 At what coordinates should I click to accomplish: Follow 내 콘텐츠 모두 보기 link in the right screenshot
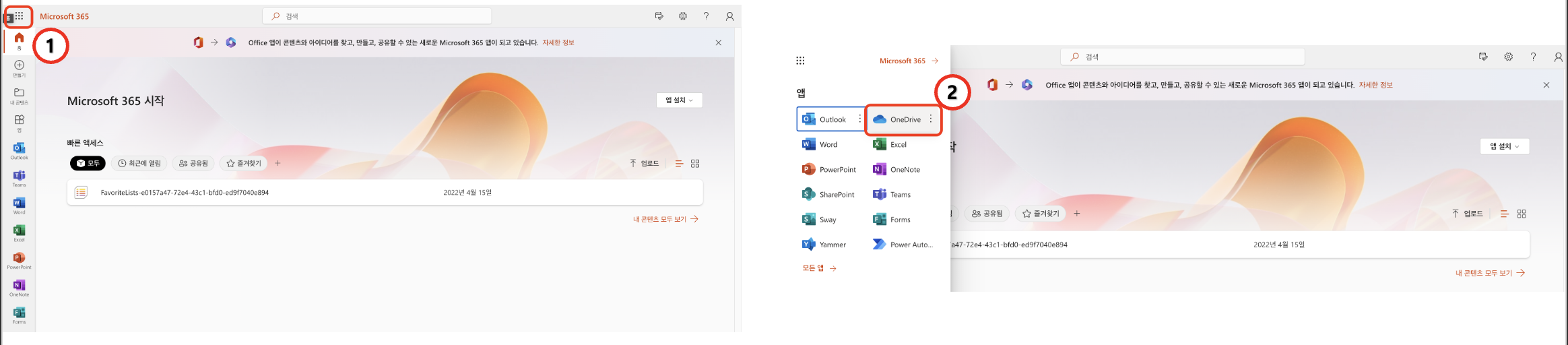tap(1490, 273)
